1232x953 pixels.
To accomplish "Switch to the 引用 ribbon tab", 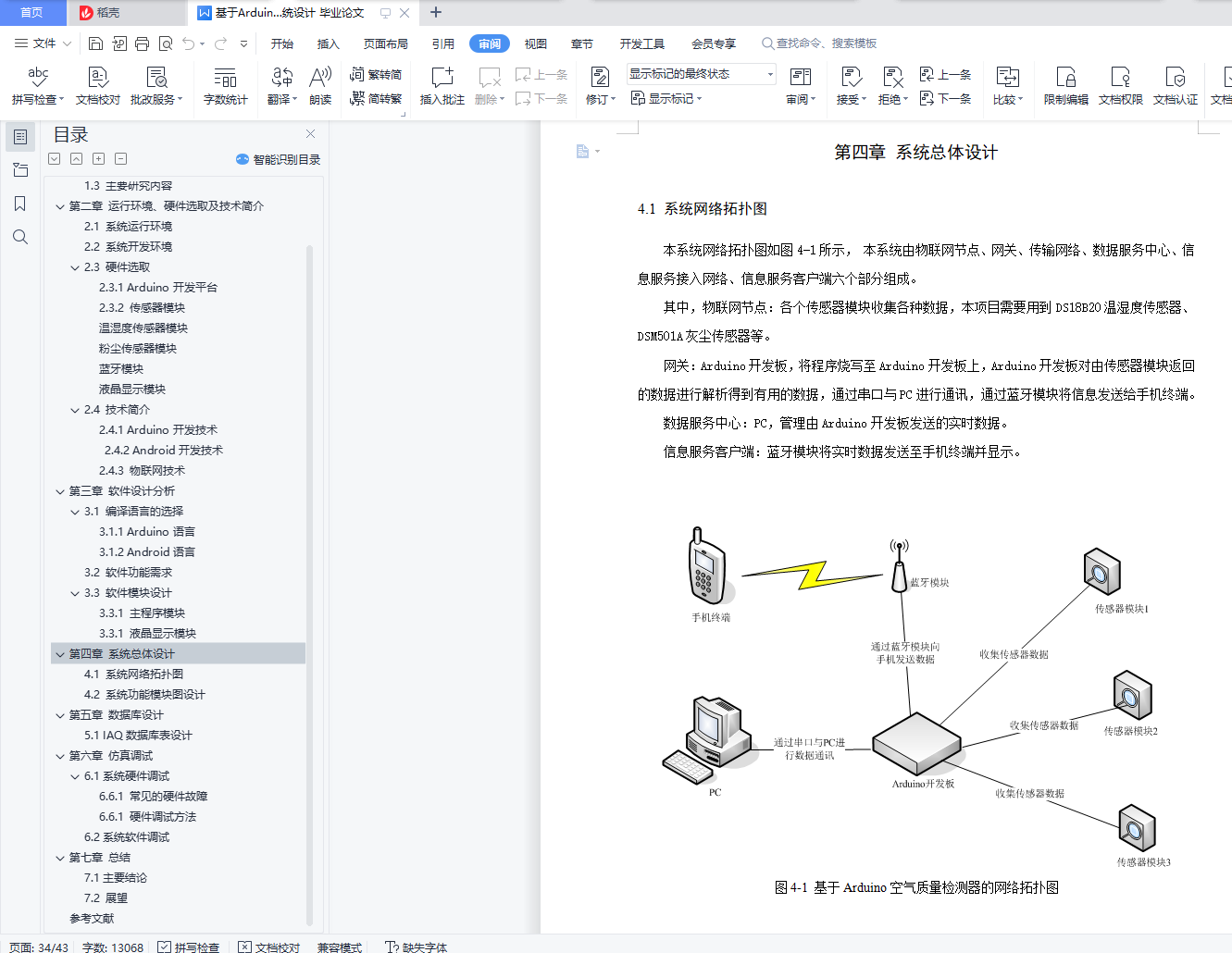I will click(x=442, y=43).
